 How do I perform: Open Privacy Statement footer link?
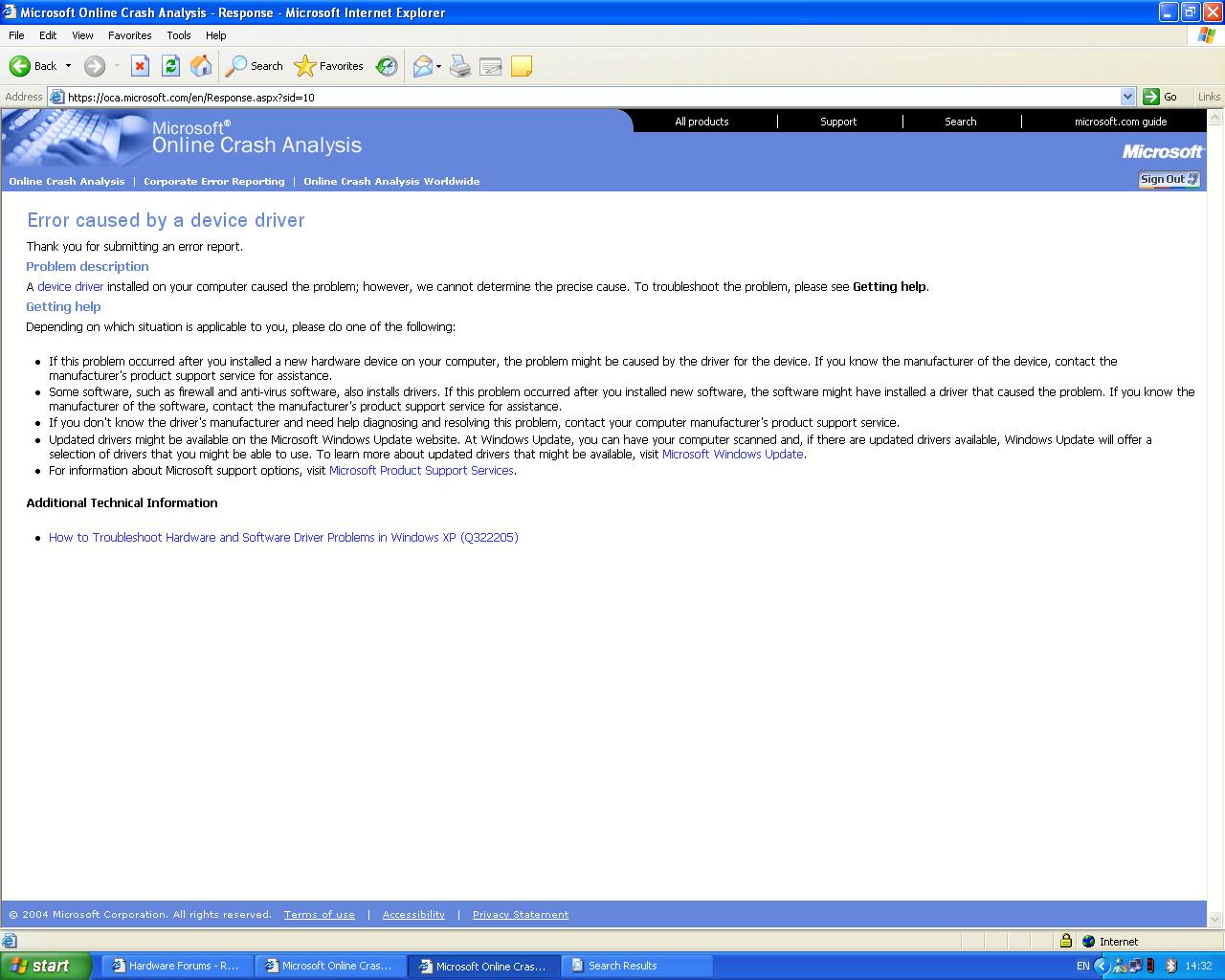tap(521, 914)
